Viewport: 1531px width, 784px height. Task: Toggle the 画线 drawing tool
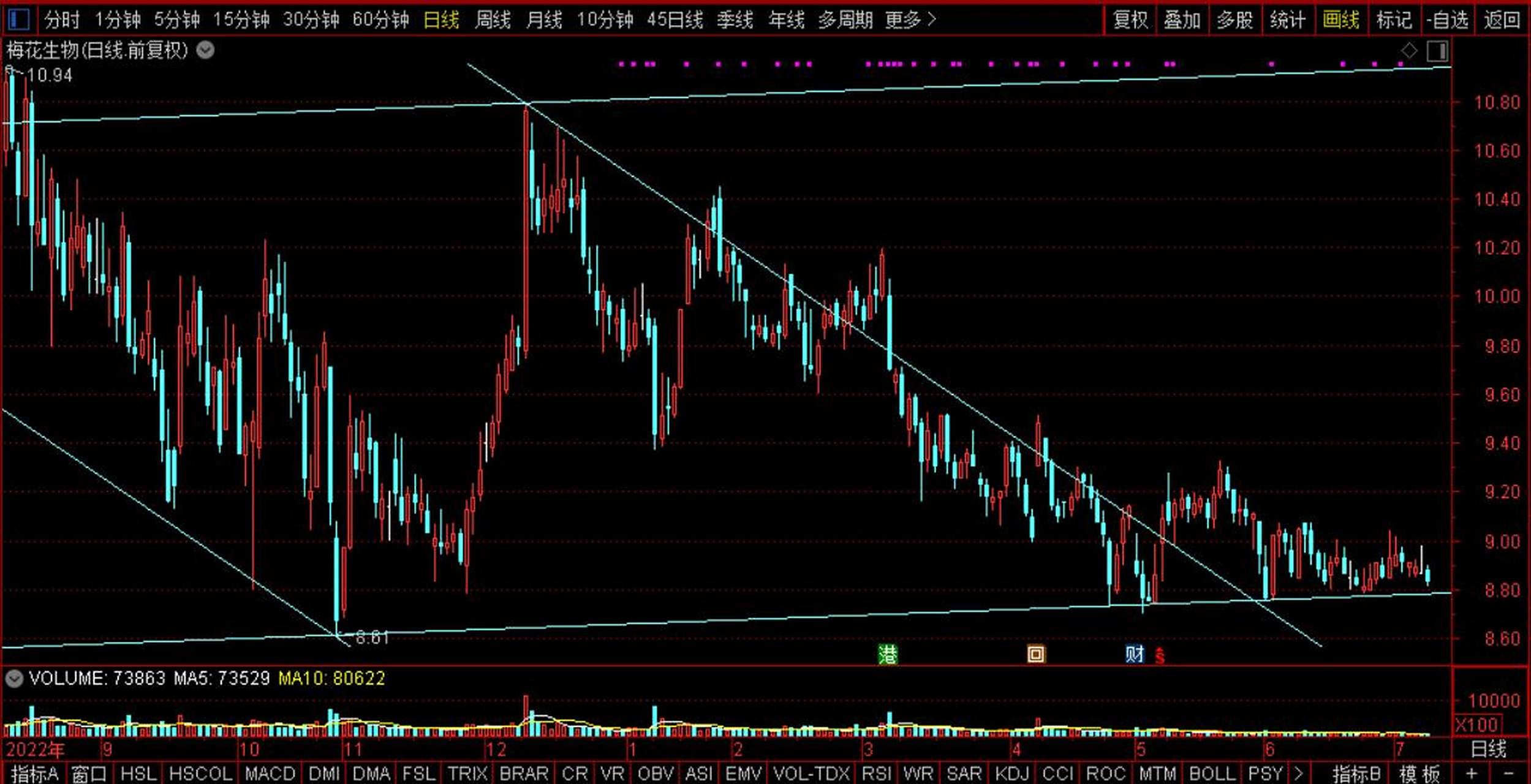(x=1340, y=20)
